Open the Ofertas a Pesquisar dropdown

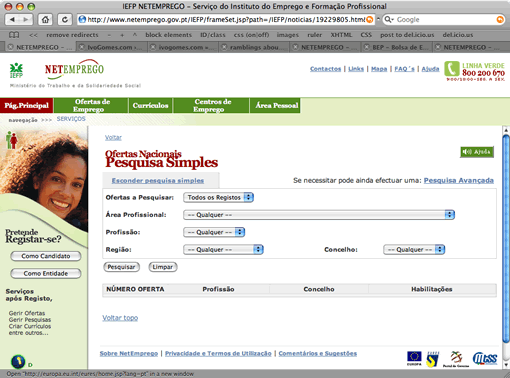pos(218,197)
